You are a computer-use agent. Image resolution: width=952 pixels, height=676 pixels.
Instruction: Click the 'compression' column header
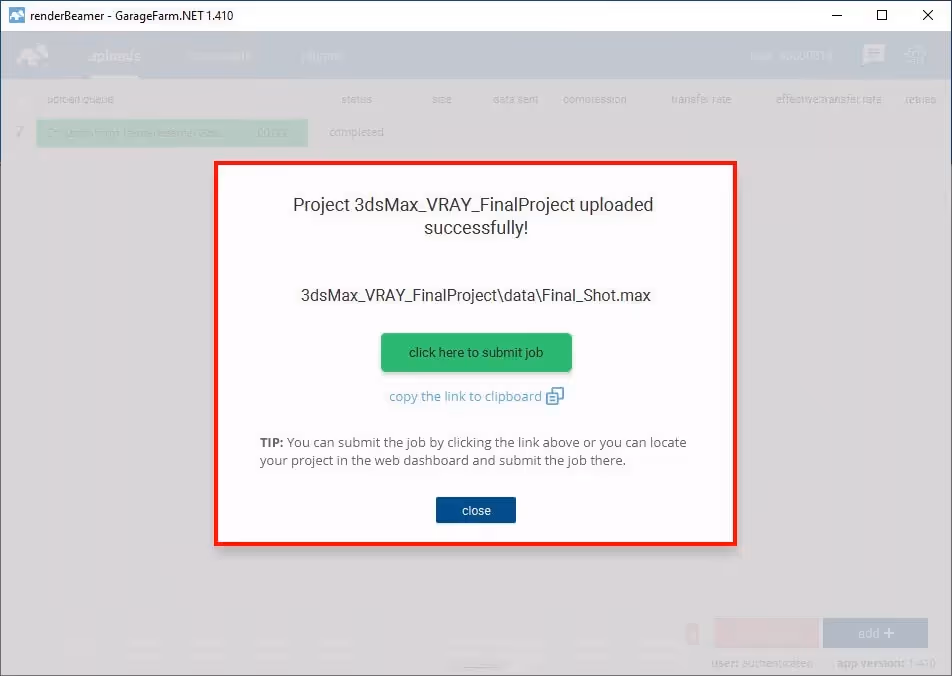pyautogui.click(x=594, y=99)
